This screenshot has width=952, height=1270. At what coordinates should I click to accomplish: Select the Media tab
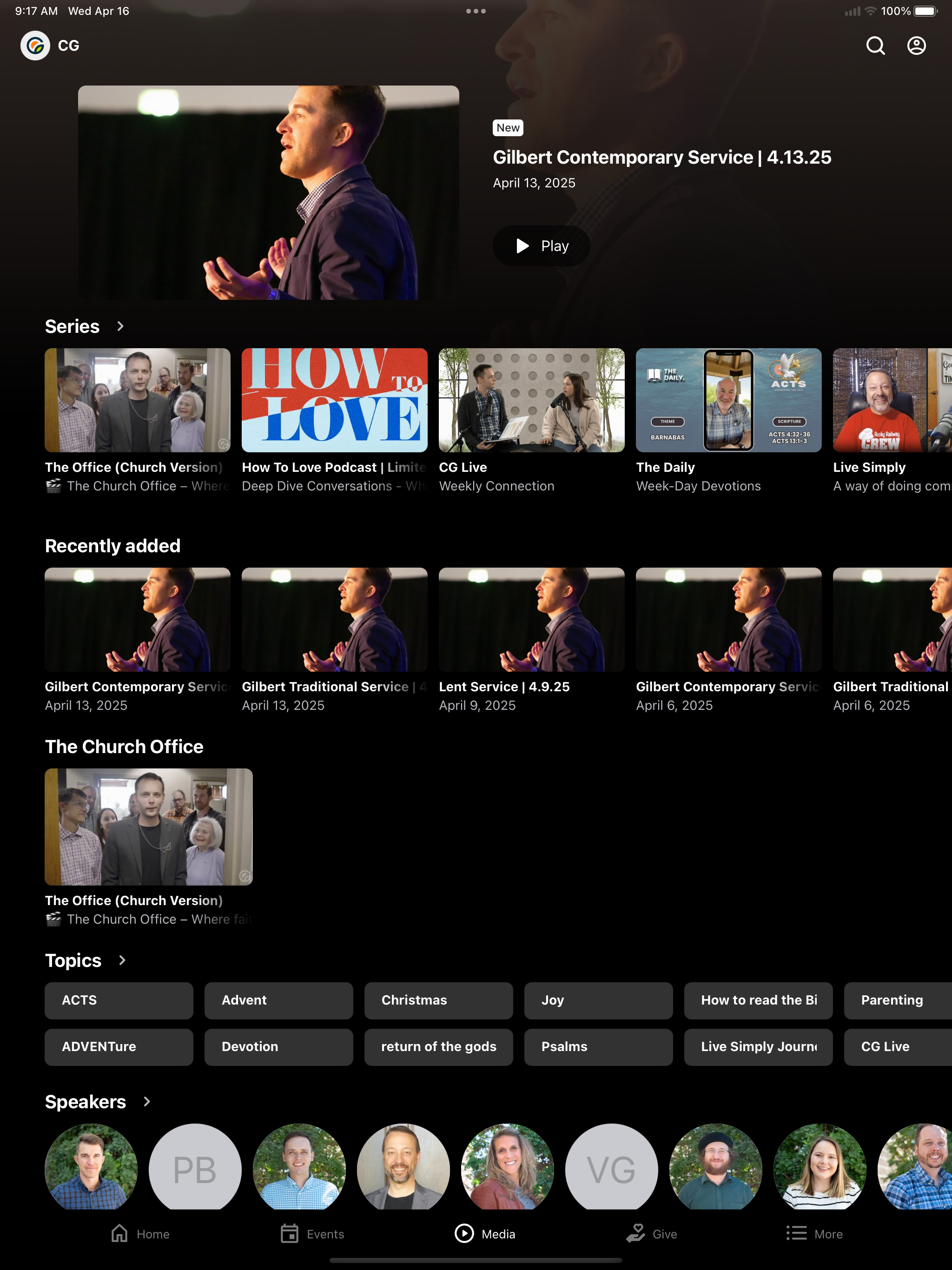tap(485, 1233)
